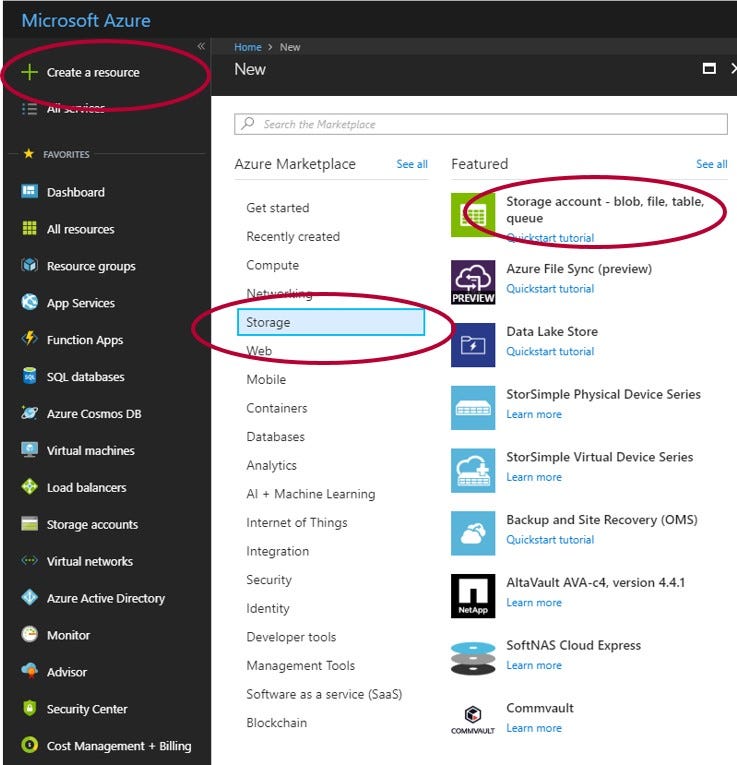Click the Azure File Sync preview icon
The image size is (737, 765).
click(473, 282)
